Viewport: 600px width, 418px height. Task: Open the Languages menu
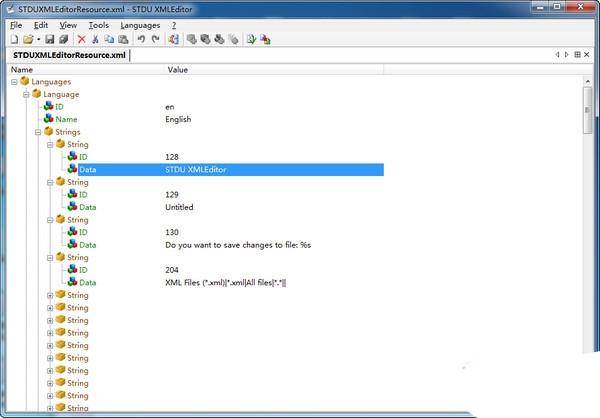point(140,25)
